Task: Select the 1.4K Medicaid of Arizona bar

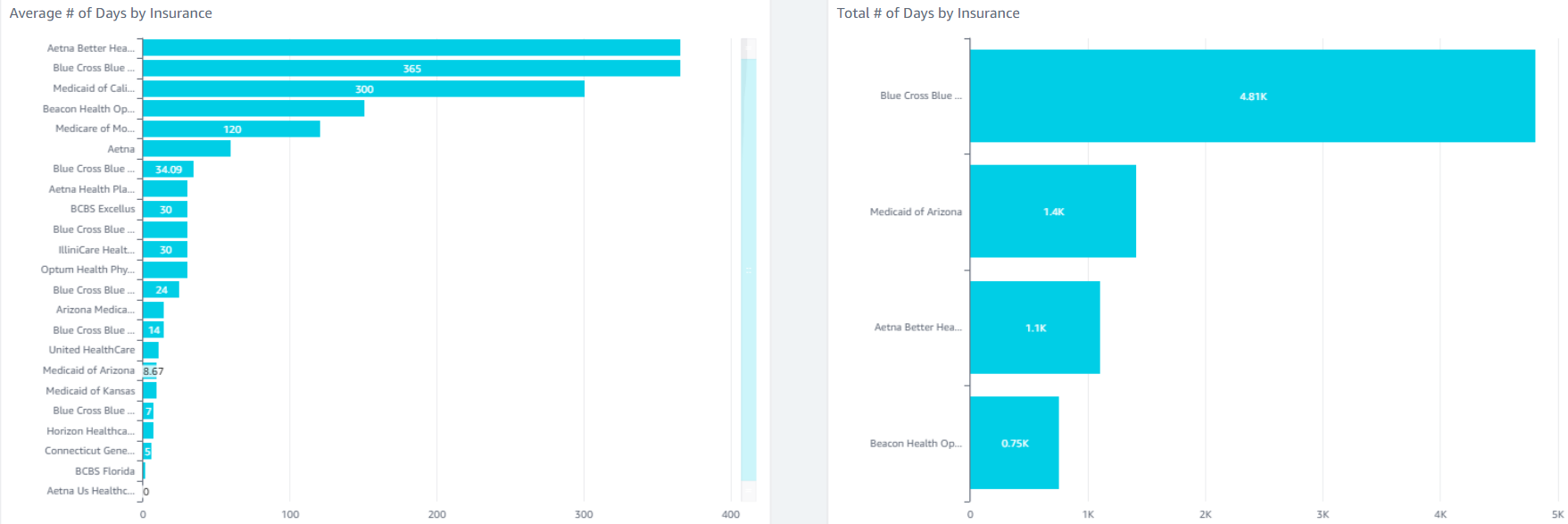Action: click(1052, 212)
